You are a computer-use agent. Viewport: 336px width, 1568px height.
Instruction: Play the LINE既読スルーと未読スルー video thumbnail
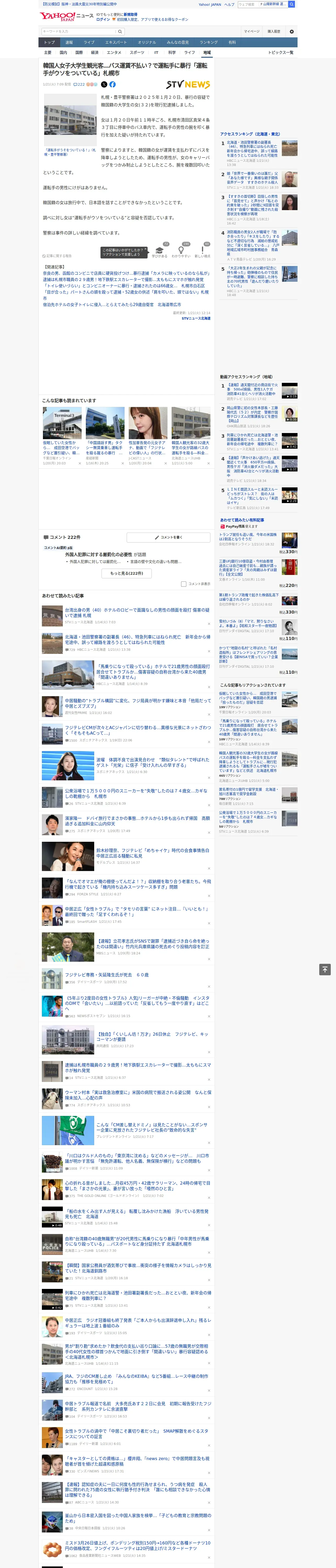click(x=290, y=495)
